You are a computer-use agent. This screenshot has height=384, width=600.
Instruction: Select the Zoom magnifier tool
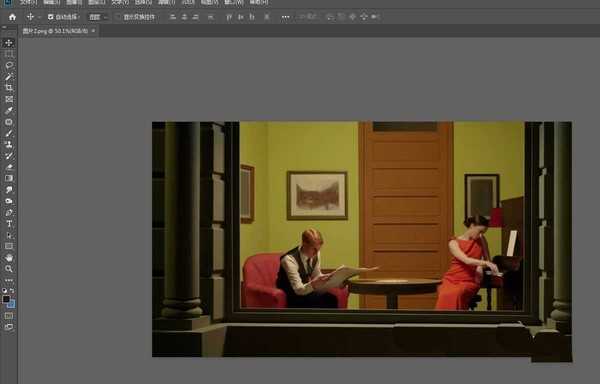(x=9, y=269)
